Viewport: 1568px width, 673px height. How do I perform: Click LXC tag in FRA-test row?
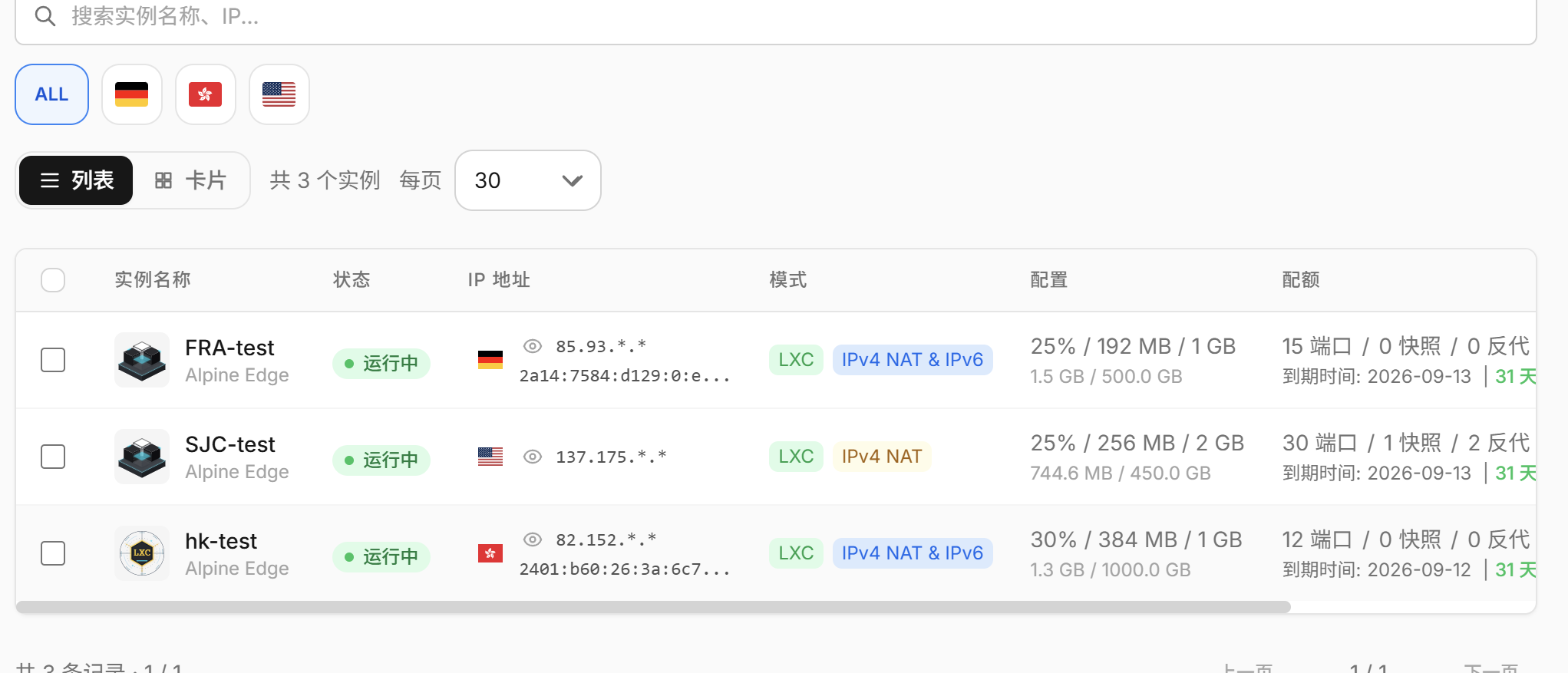796,360
